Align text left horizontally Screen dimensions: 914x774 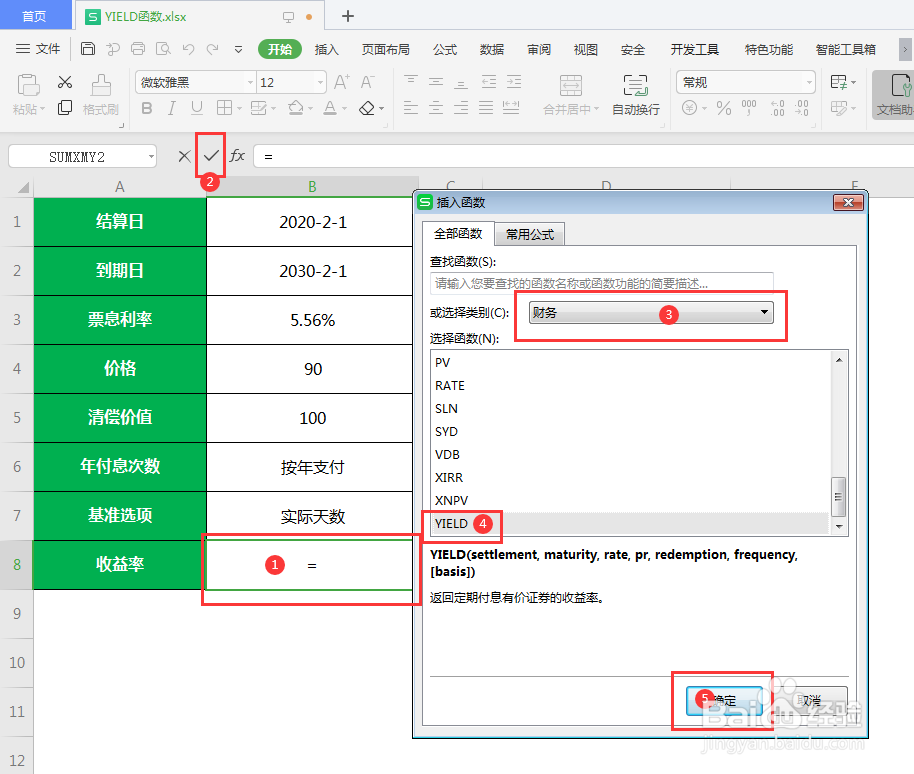coord(411,107)
